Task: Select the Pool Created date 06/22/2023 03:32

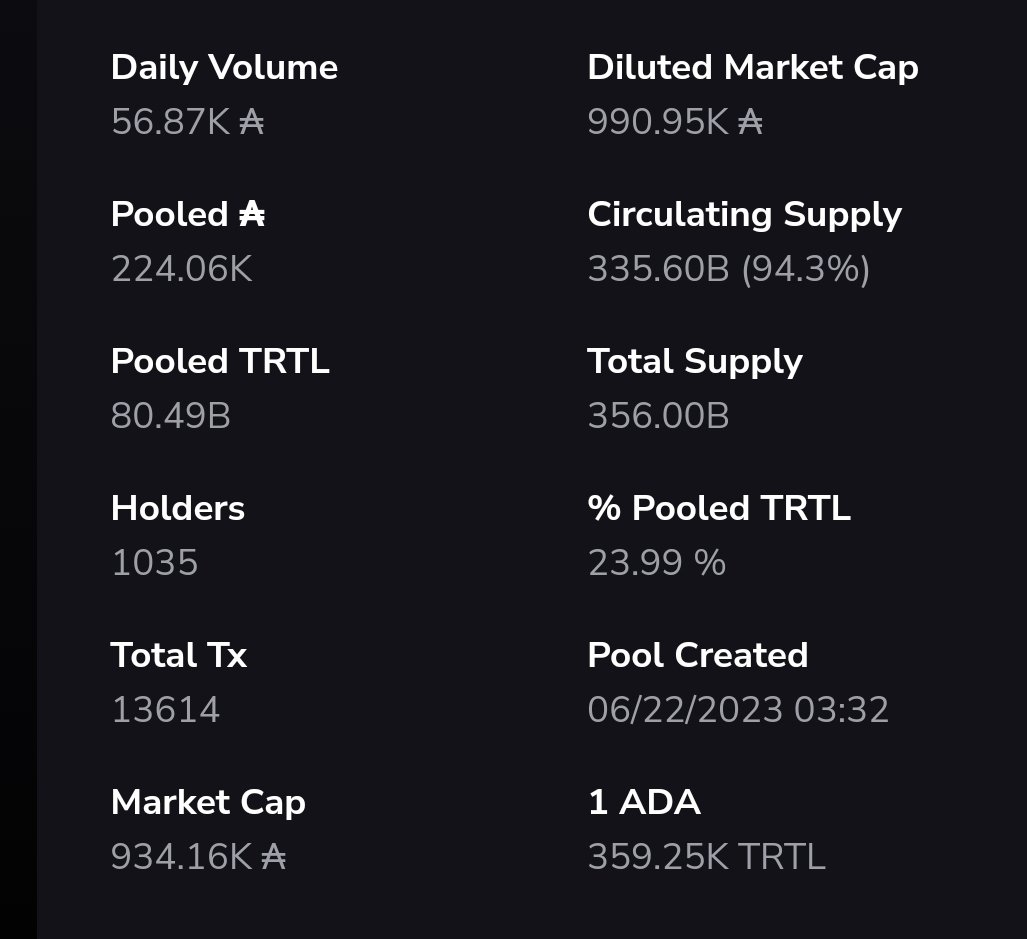Action: point(738,710)
